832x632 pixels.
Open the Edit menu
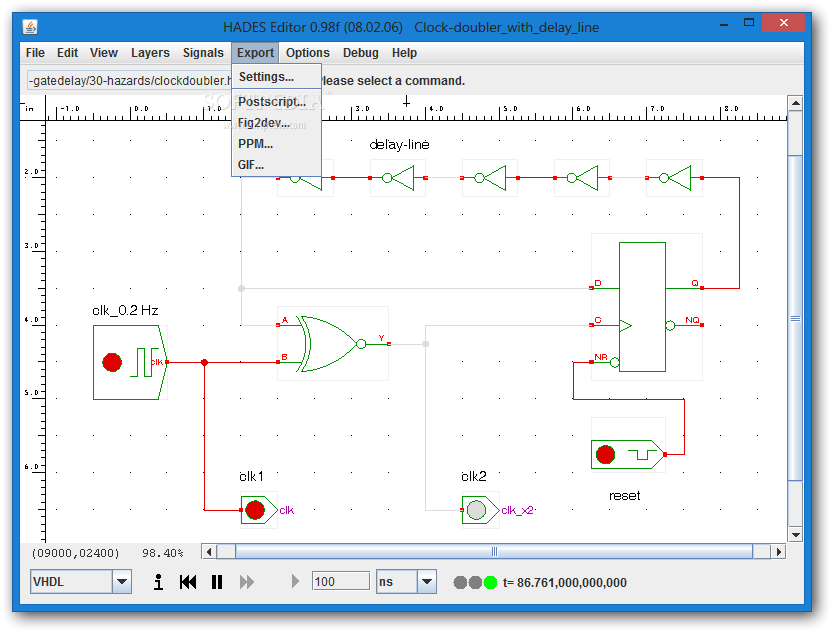pos(67,53)
